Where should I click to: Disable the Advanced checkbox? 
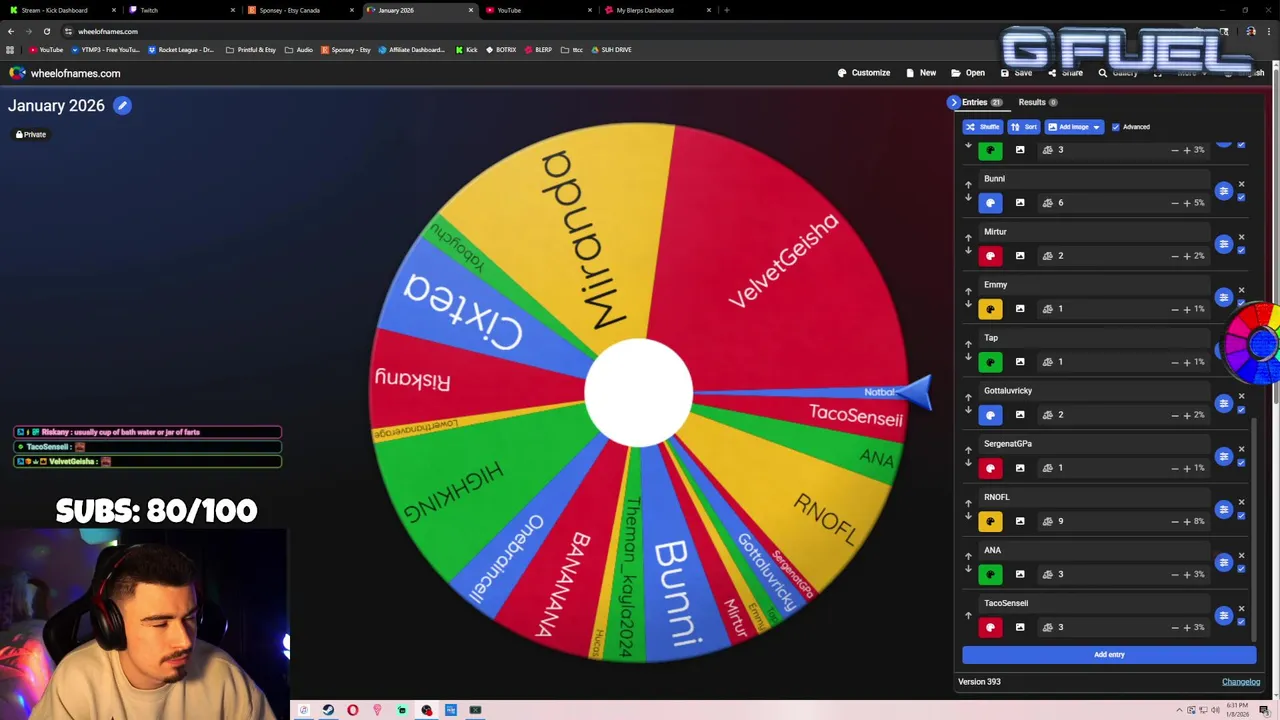point(1116,127)
